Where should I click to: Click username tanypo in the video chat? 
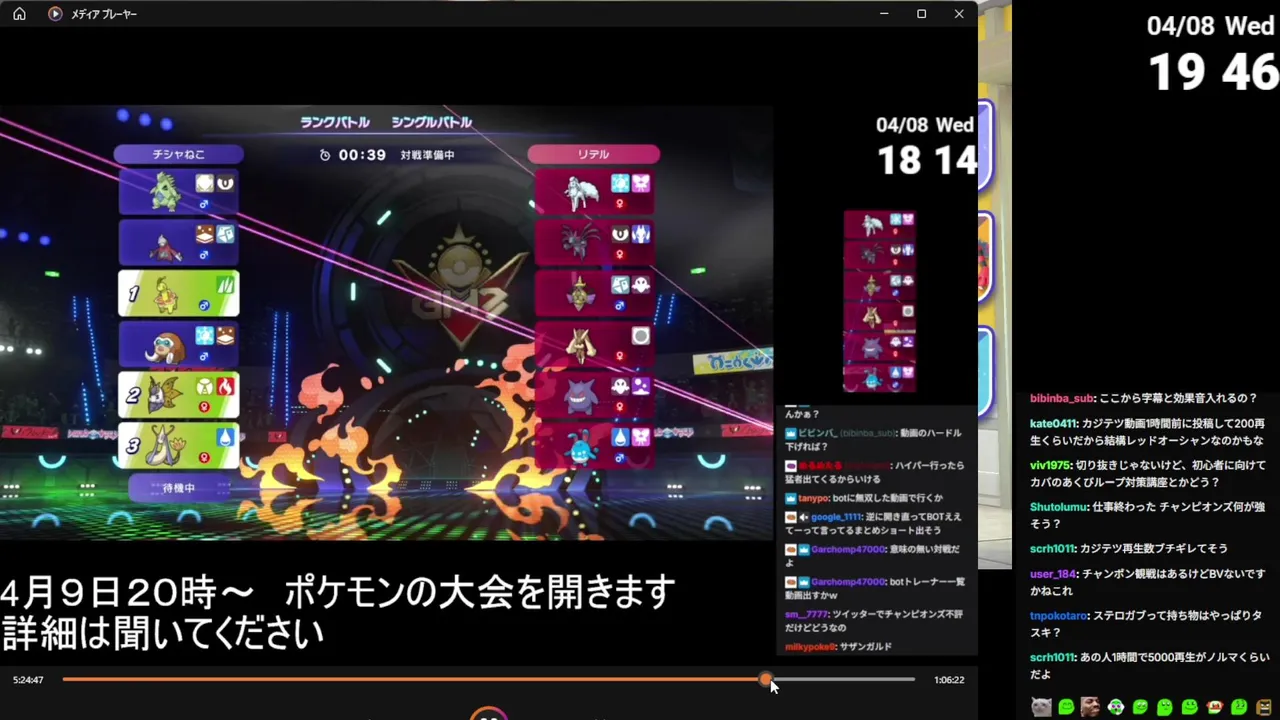pos(814,498)
